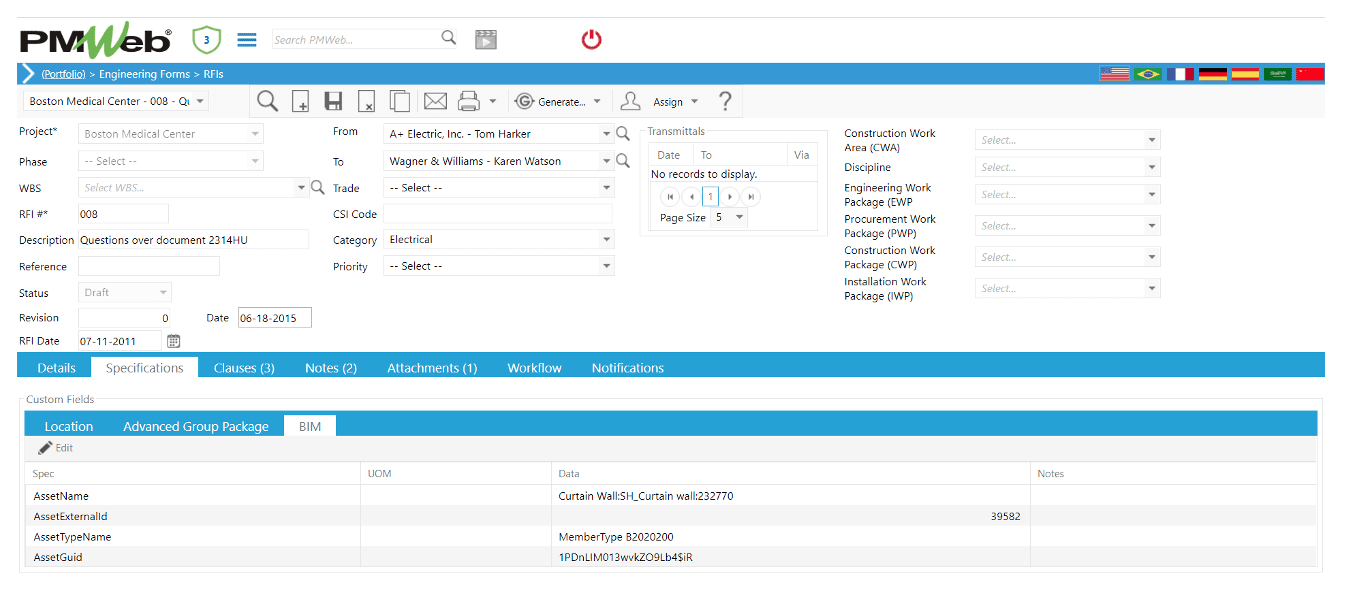Delete the record using the page-with-x icon
This screenshot has width=1356, height=609.
click(x=366, y=100)
